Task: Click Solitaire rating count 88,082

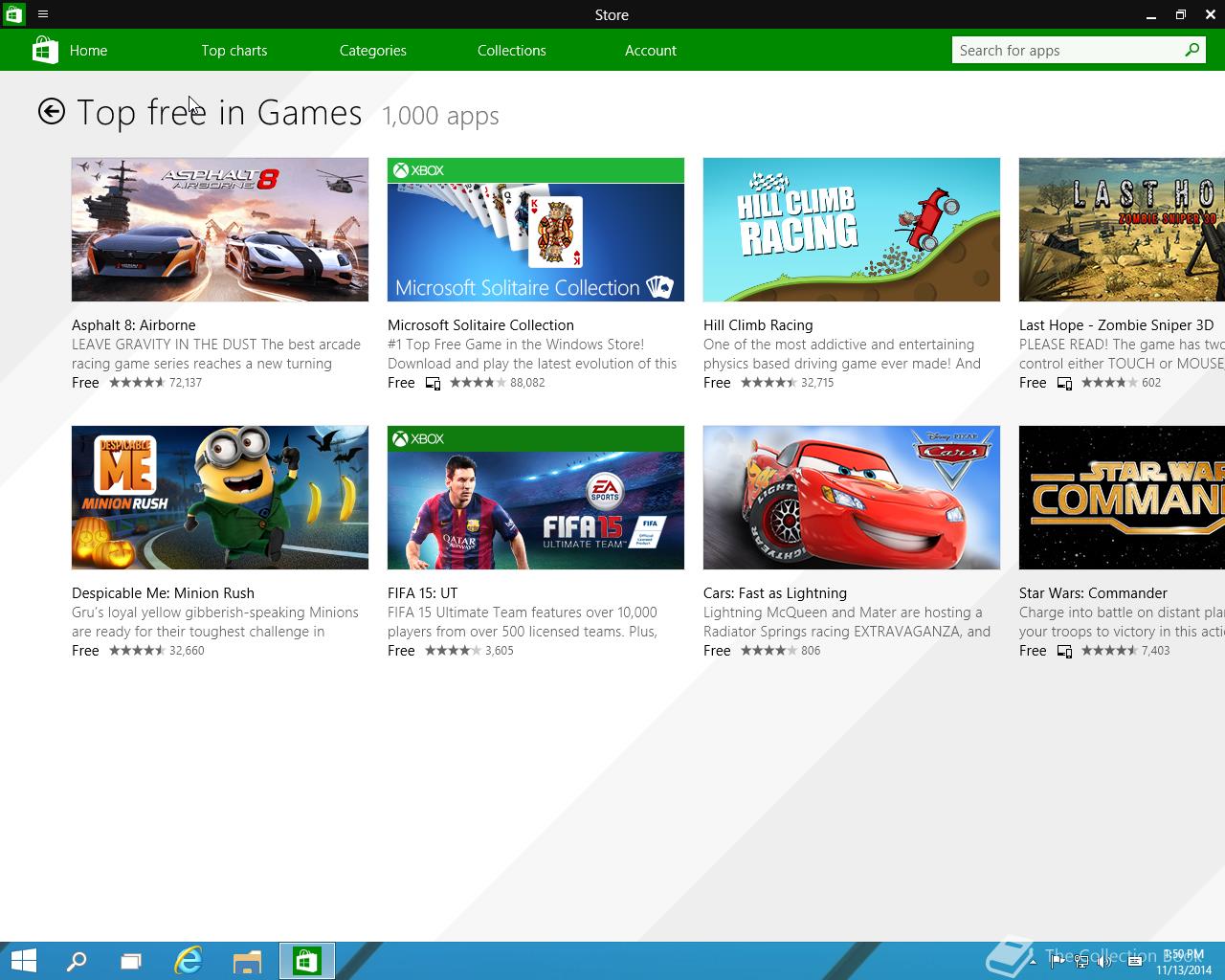Action: pyautogui.click(x=527, y=383)
